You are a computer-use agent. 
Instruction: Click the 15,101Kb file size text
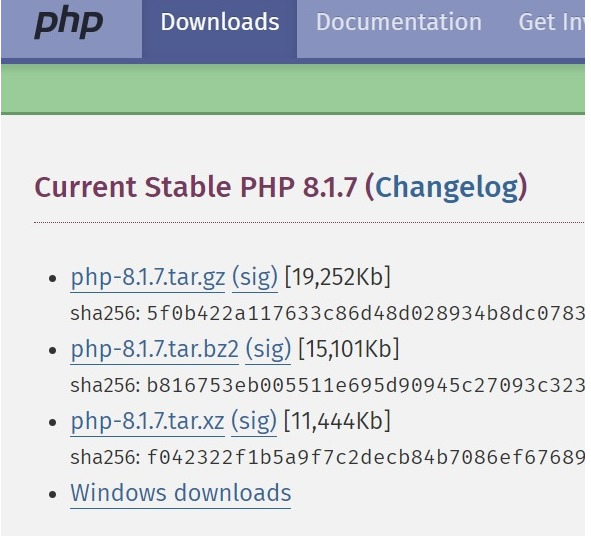[x=348, y=349]
